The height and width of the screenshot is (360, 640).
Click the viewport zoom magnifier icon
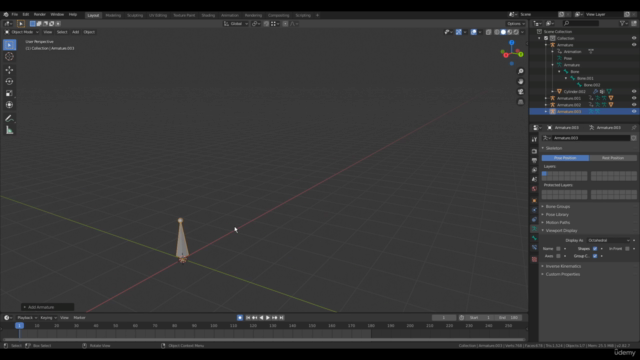pyautogui.click(x=520, y=71)
